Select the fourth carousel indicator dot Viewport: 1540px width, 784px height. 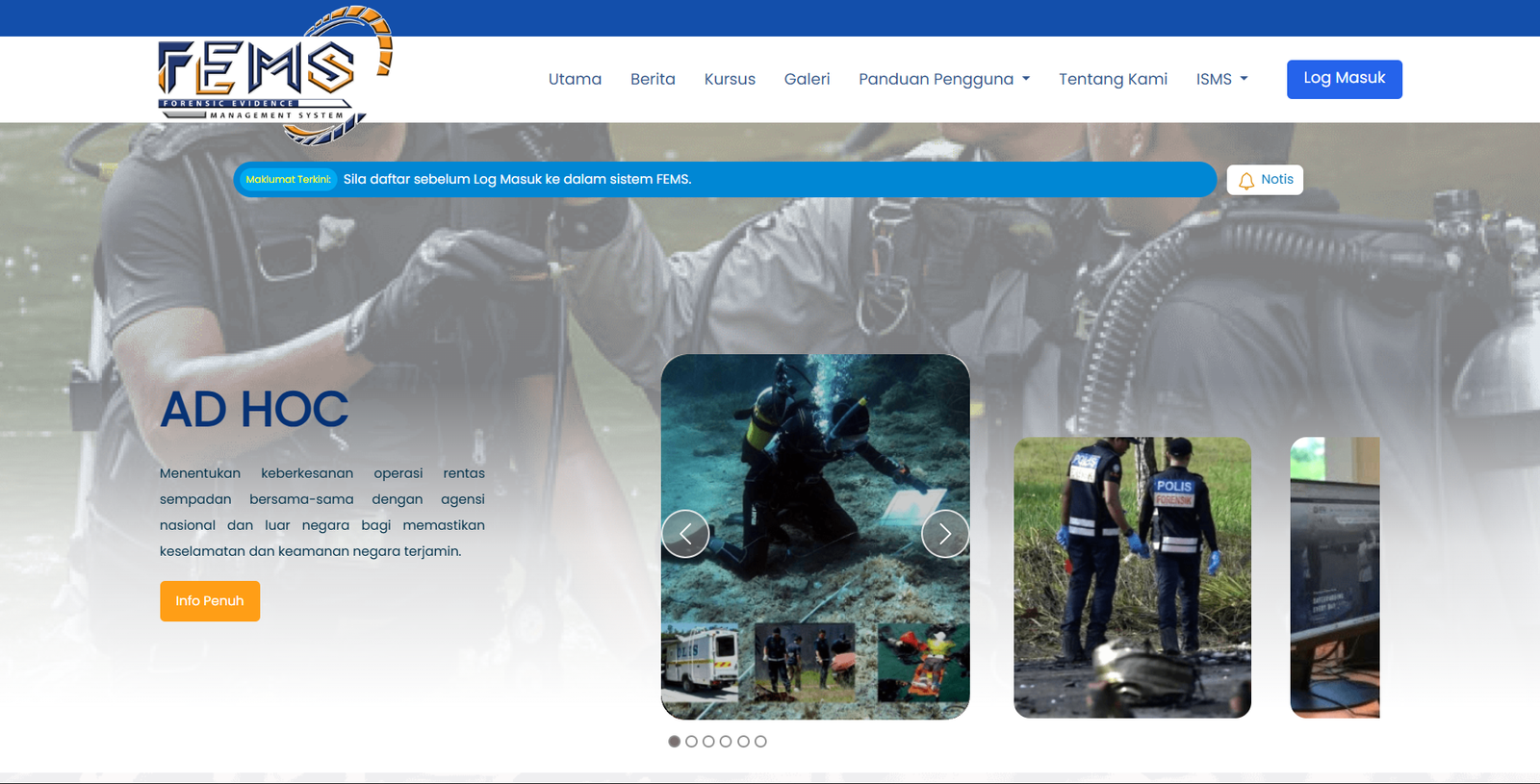[x=726, y=742]
